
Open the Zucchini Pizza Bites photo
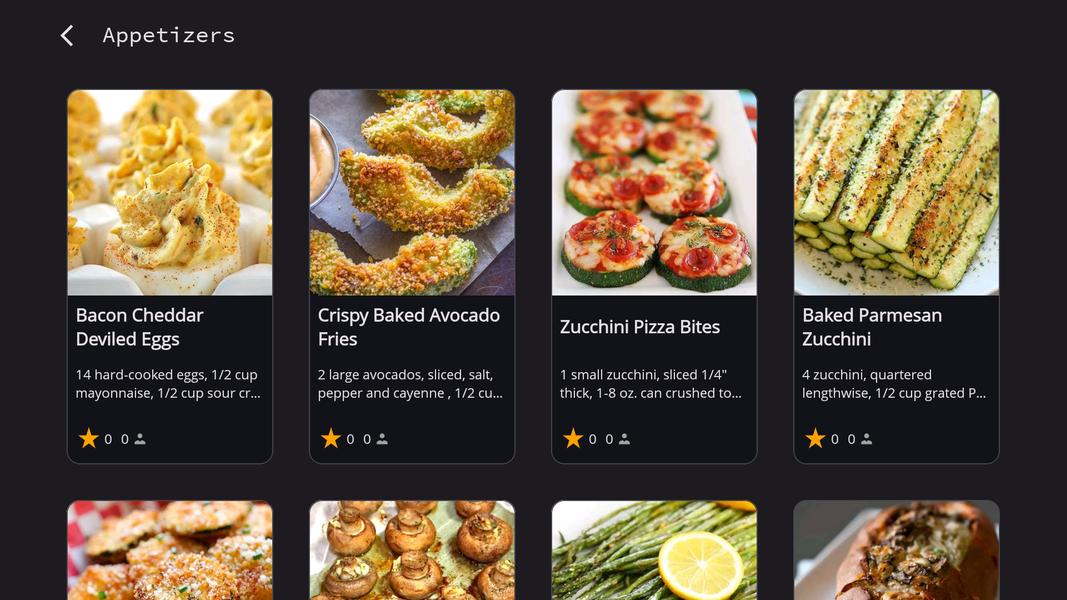(654, 193)
